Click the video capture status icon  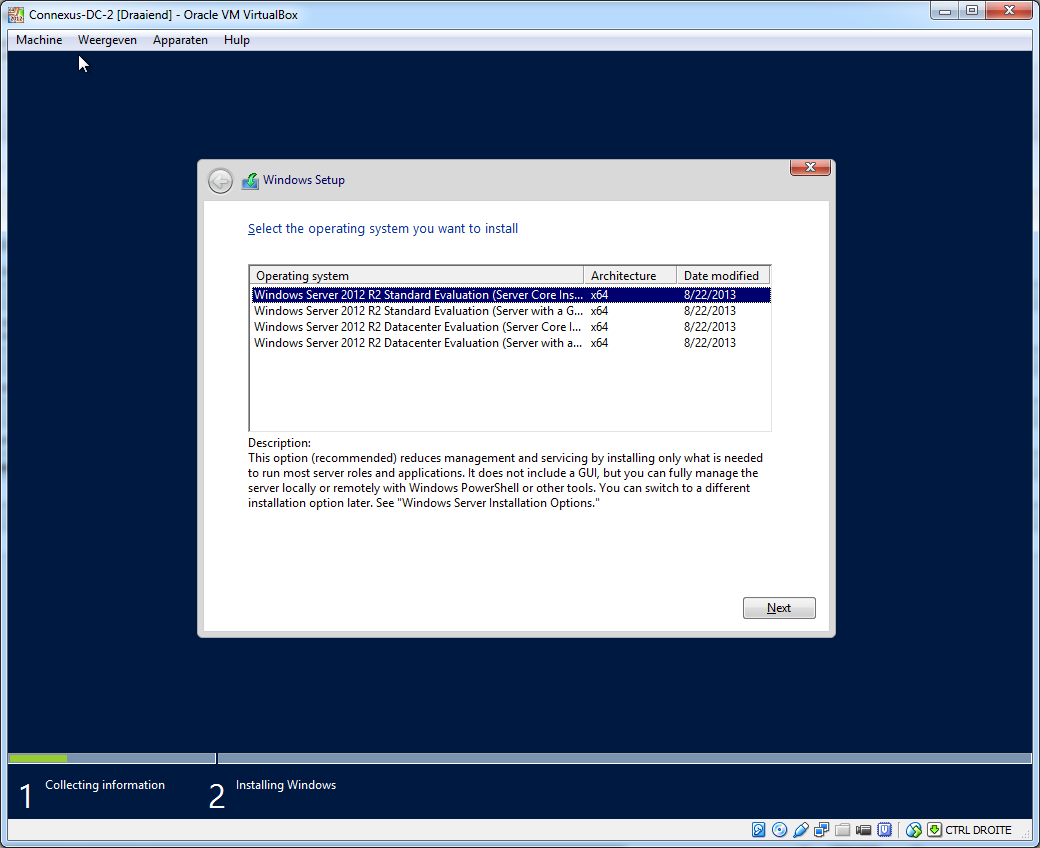(x=864, y=829)
